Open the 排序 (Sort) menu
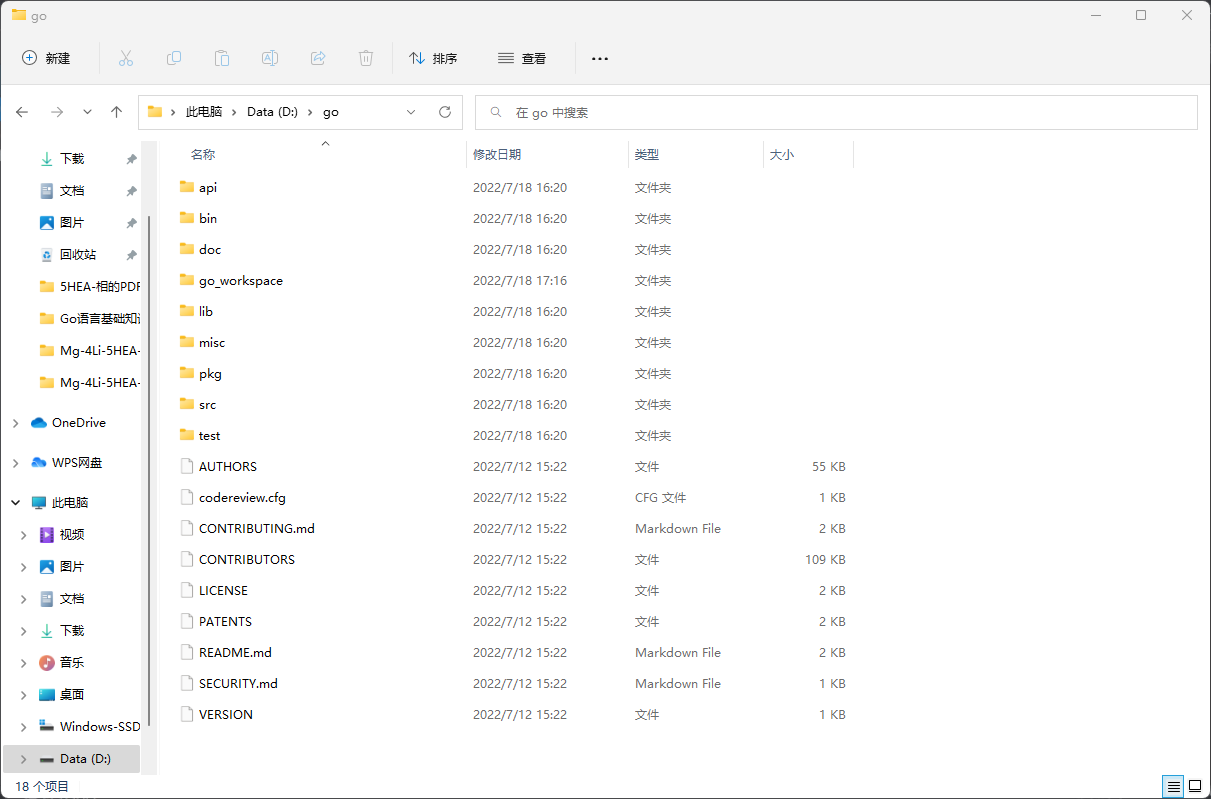This screenshot has width=1211, height=799. click(434, 58)
